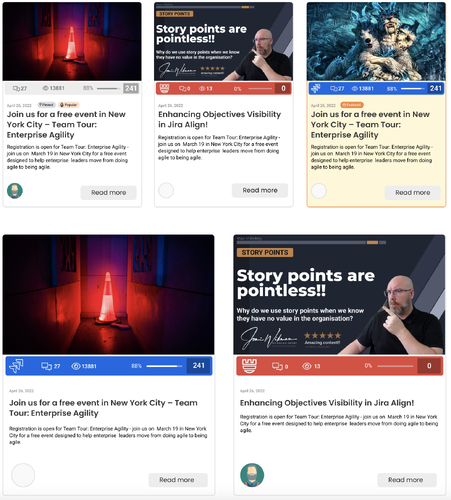Click the large Jira-style icon on bottom-left blue bar

[x=16, y=366]
